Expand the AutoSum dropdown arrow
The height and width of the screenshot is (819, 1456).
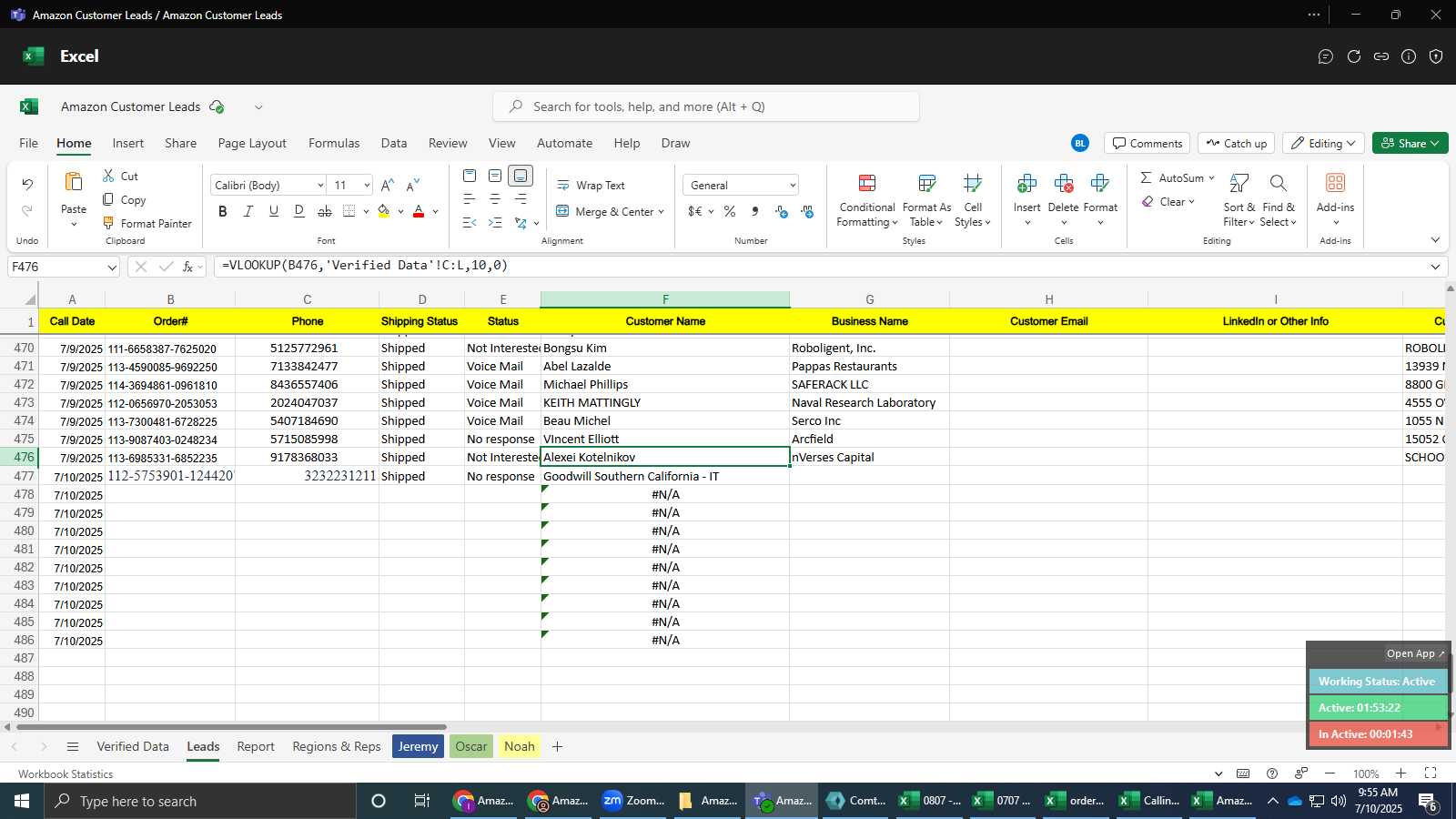(1211, 177)
